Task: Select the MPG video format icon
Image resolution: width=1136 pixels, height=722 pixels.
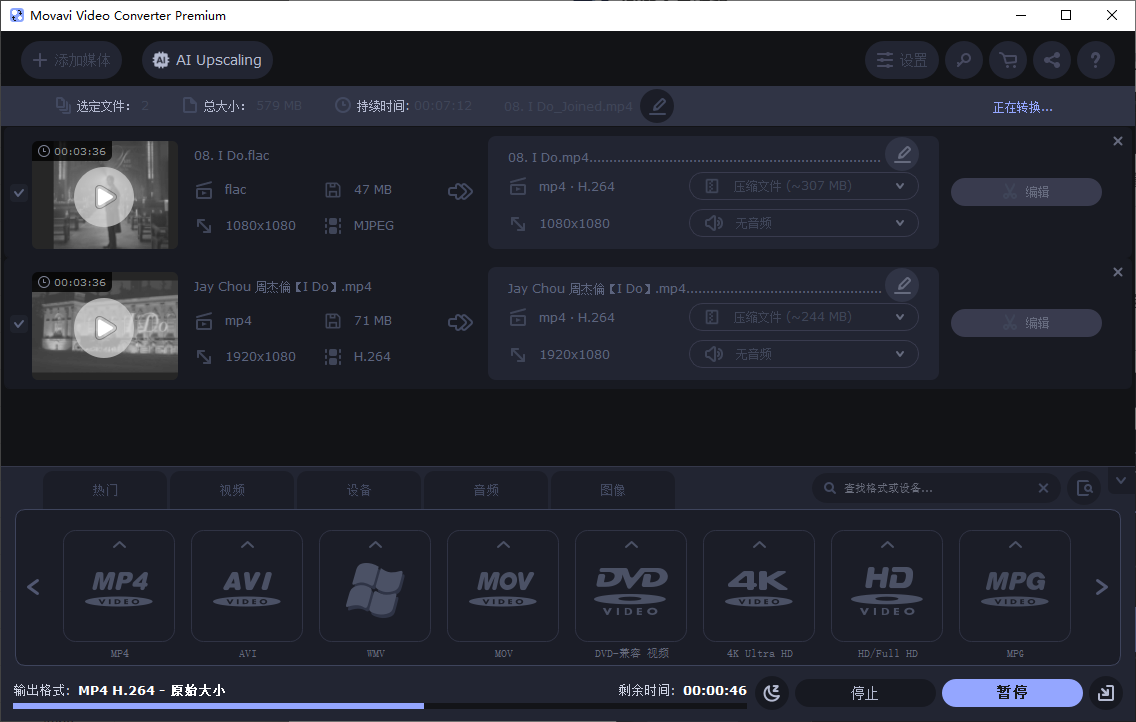Action: click(1015, 586)
